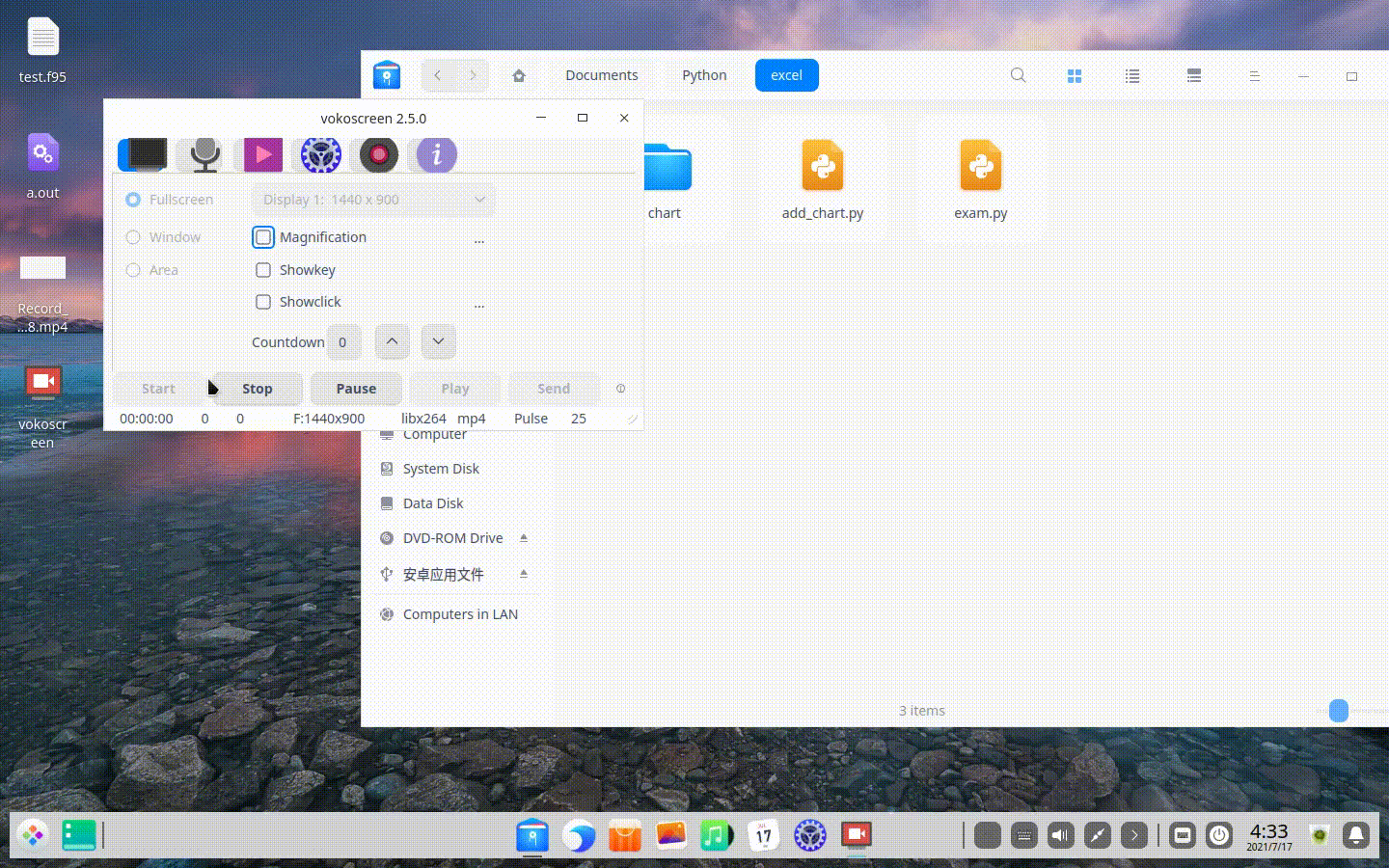Open the multitasking view in the taskbar
This screenshot has width=1389, height=868.
79,835
